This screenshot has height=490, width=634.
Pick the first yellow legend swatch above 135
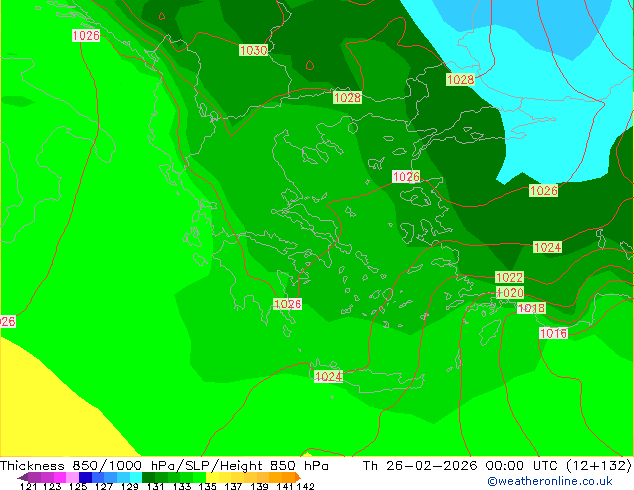pyautogui.click(x=212, y=477)
